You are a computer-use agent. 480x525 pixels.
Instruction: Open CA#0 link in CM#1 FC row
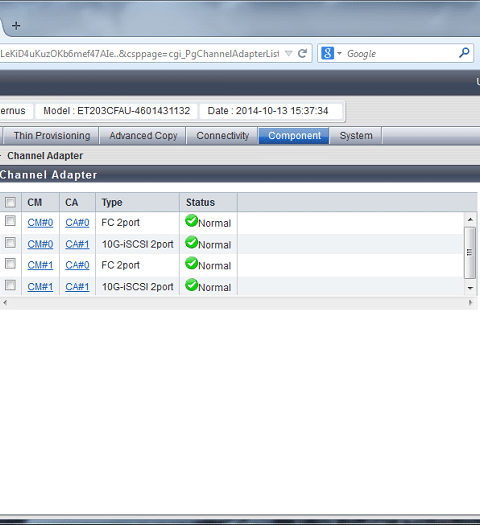[77, 265]
